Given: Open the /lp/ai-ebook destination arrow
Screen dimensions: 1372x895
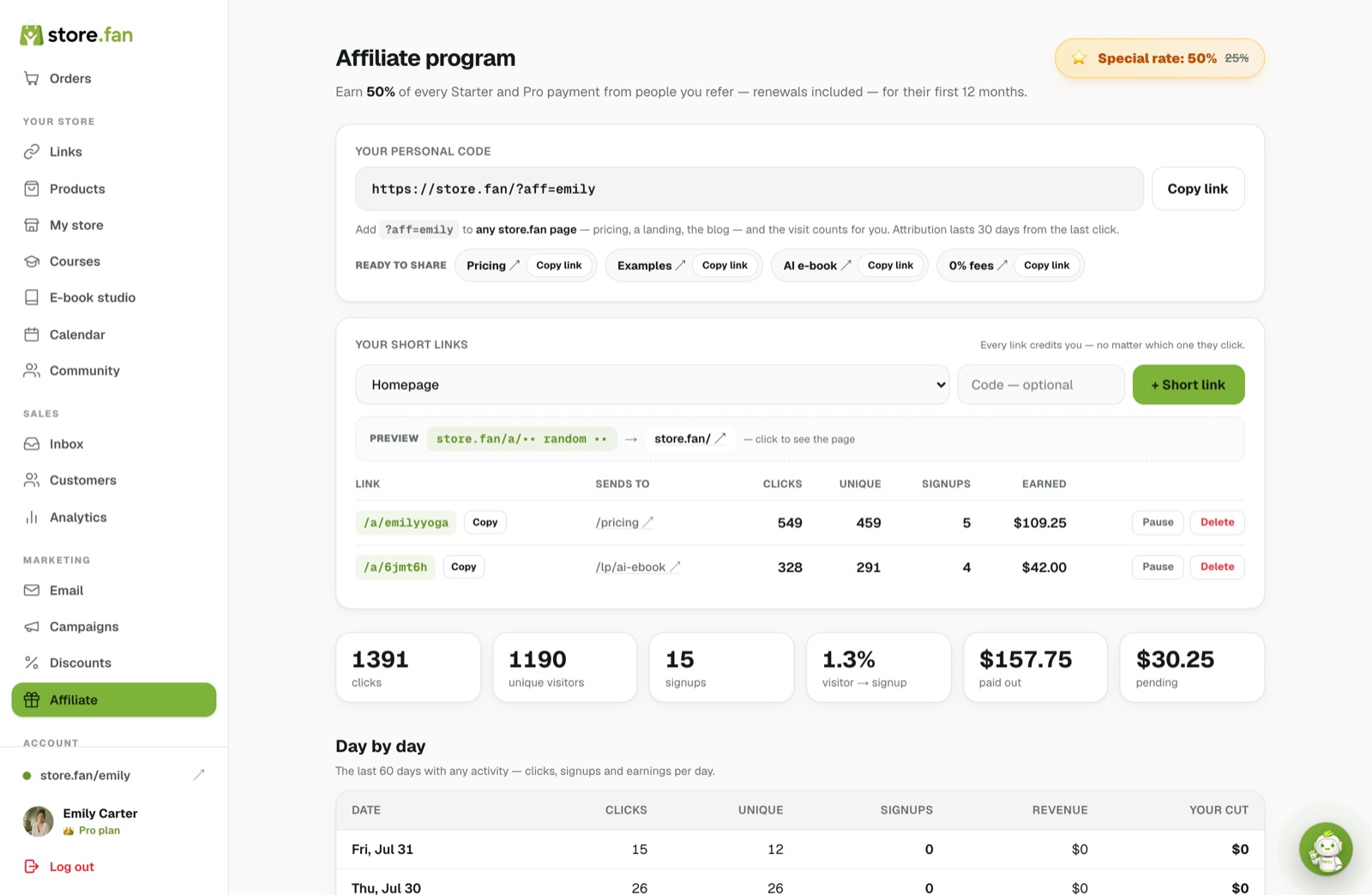Looking at the screenshot, I should coord(675,568).
